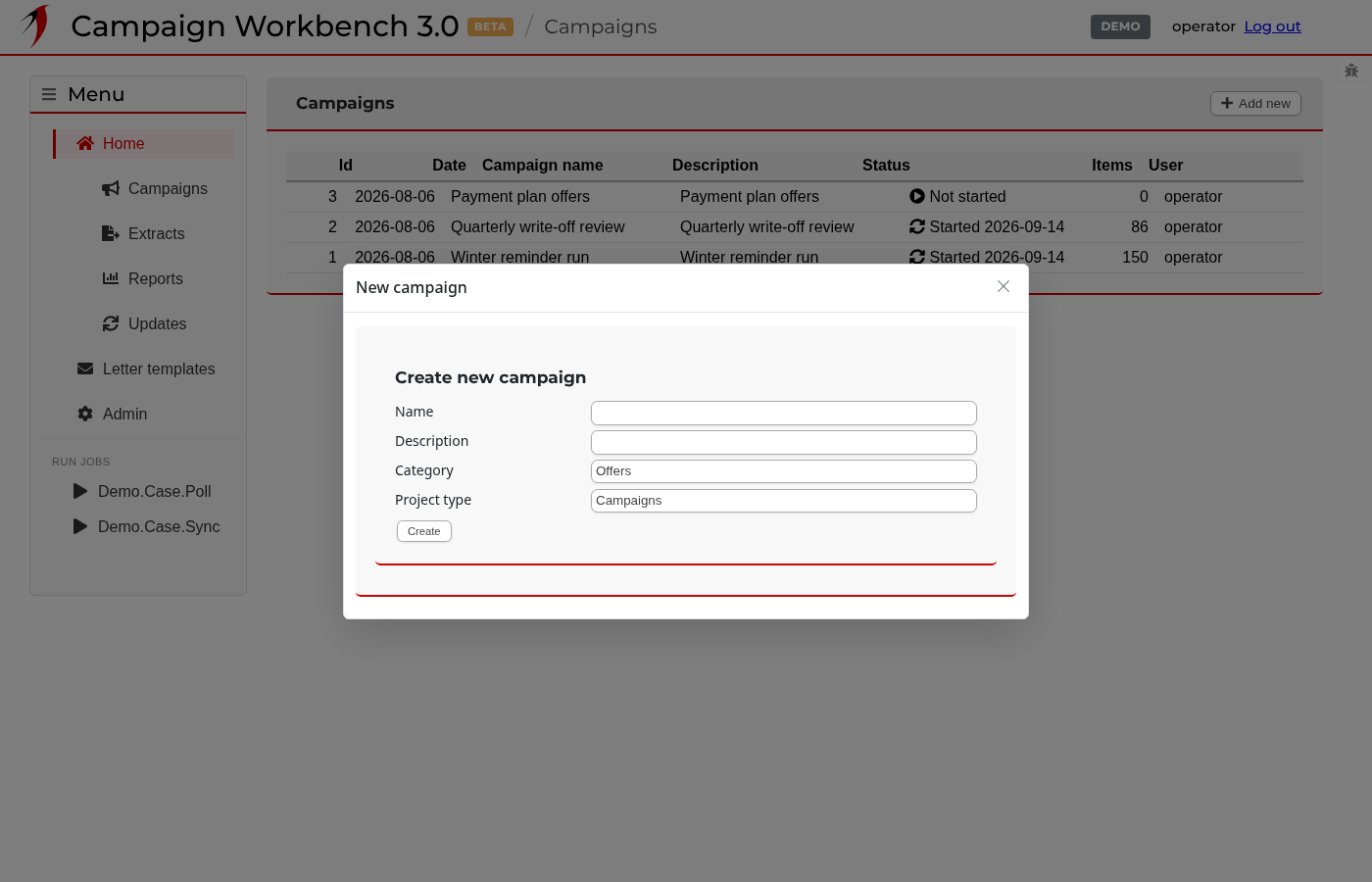Open Reports in the side menu
This screenshot has width=1372, height=882.
(x=156, y=278)
